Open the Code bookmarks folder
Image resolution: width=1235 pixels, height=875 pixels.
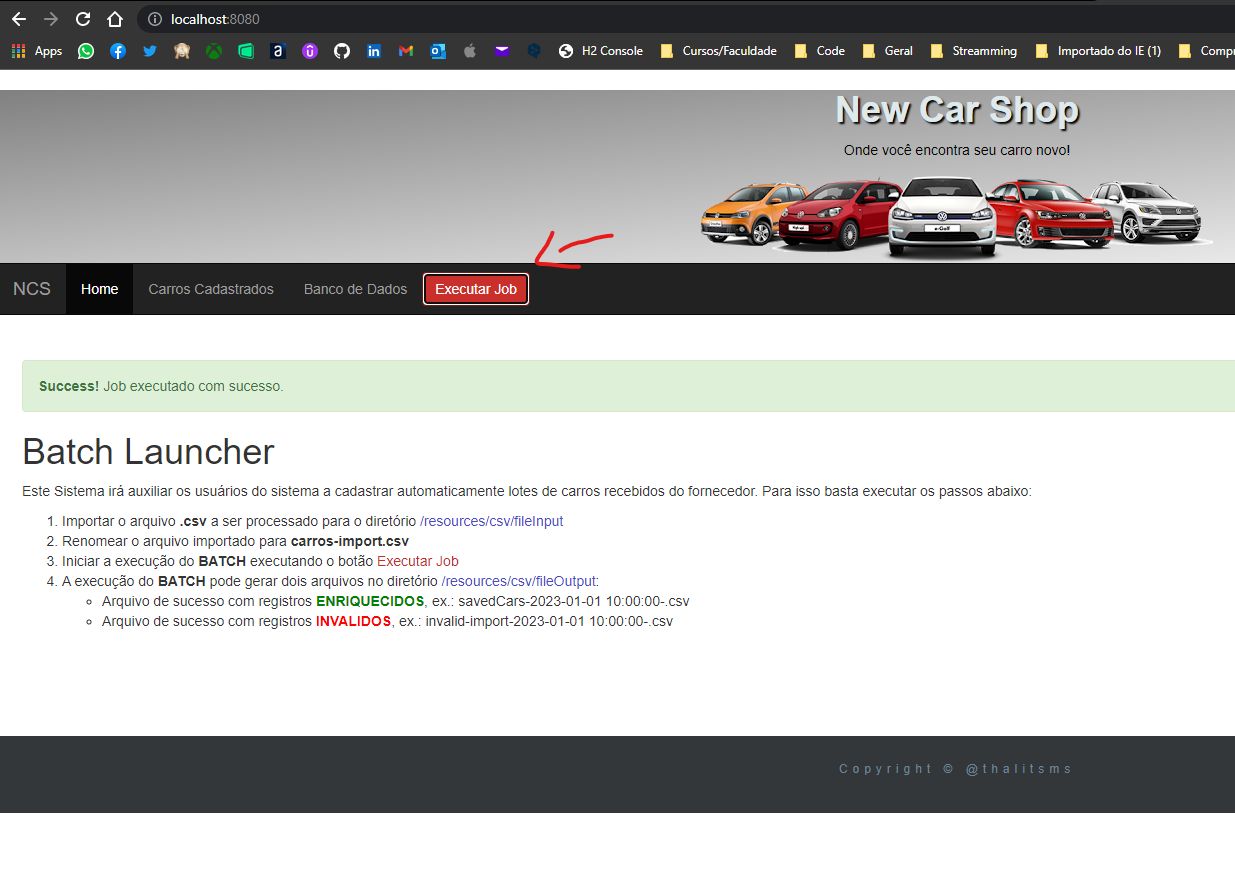pos(828,51)
